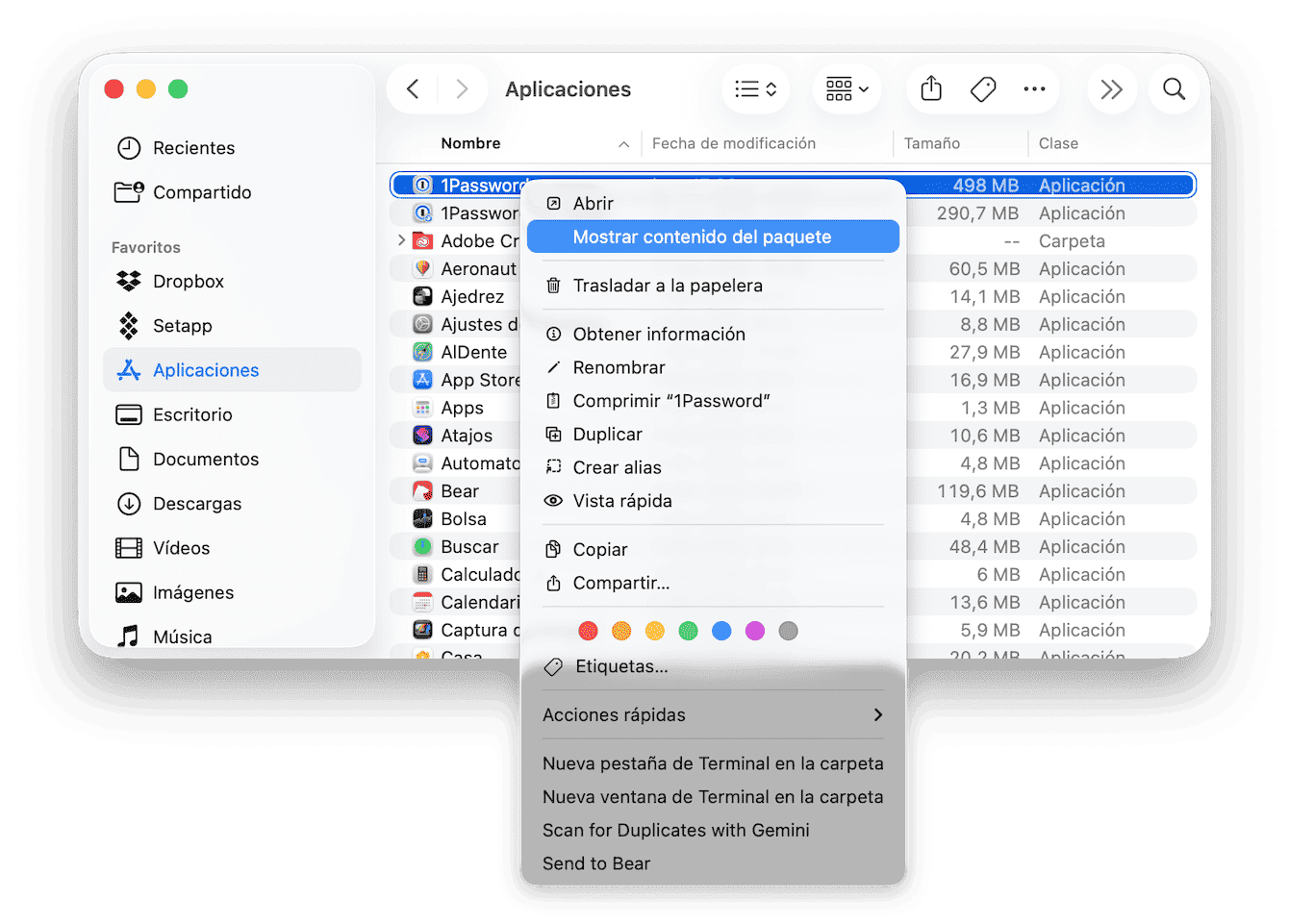The height and width of the screenshot is (924, 1289).
Task: Click the Bolsa app icon
Action: pyautogui.click(x=422, y=519)
